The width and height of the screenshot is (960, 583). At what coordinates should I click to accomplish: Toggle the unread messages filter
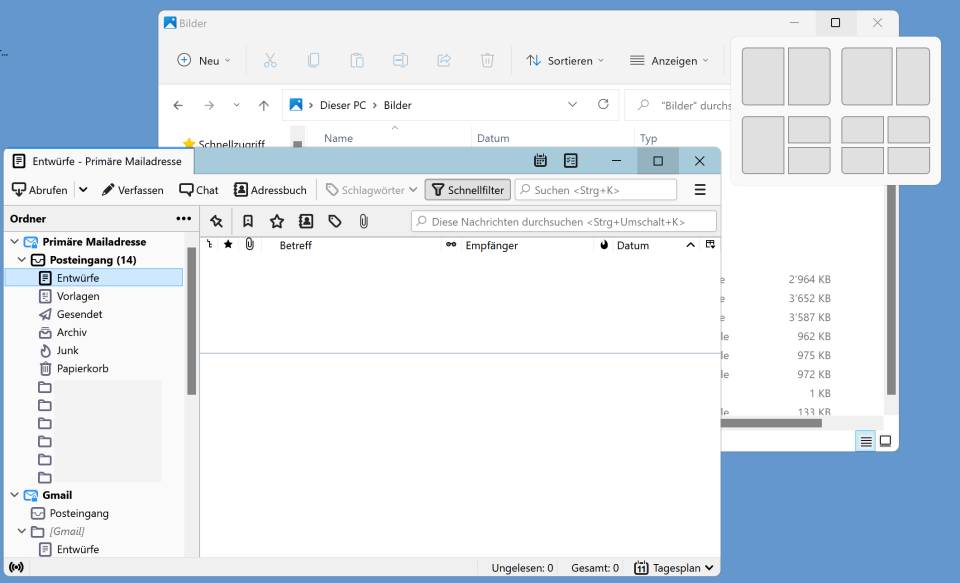248,220
